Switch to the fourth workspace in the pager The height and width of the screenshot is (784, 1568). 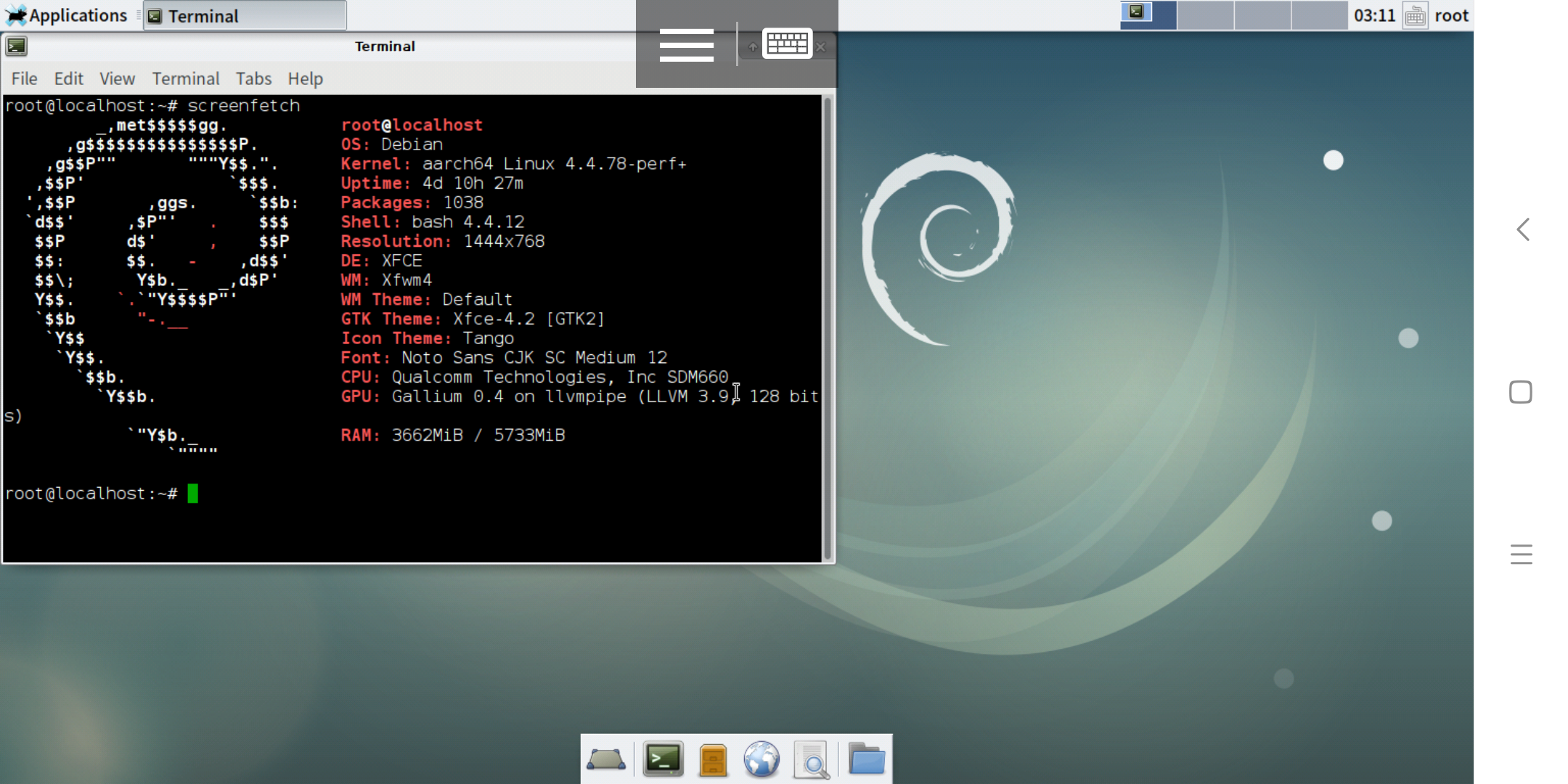(x=1320, y=15)
